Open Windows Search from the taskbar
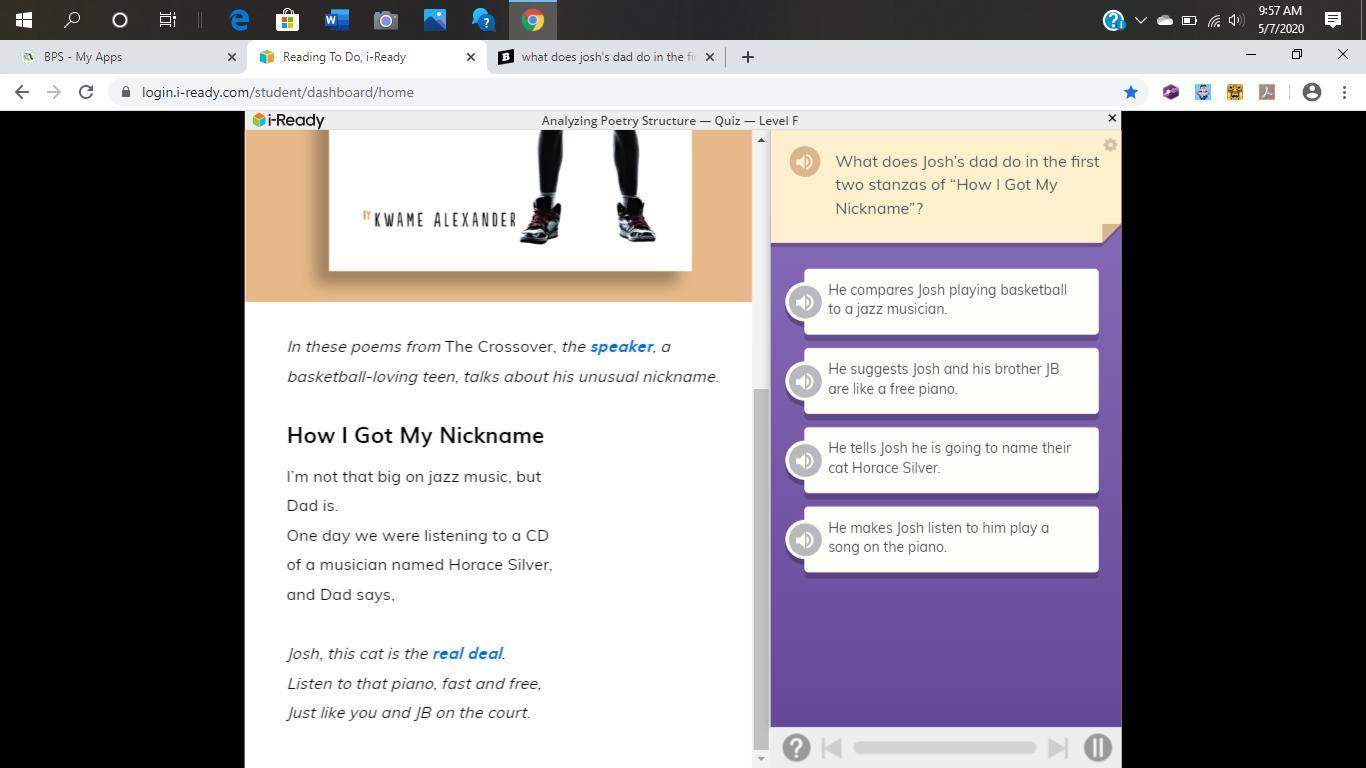 coord(72,20)
